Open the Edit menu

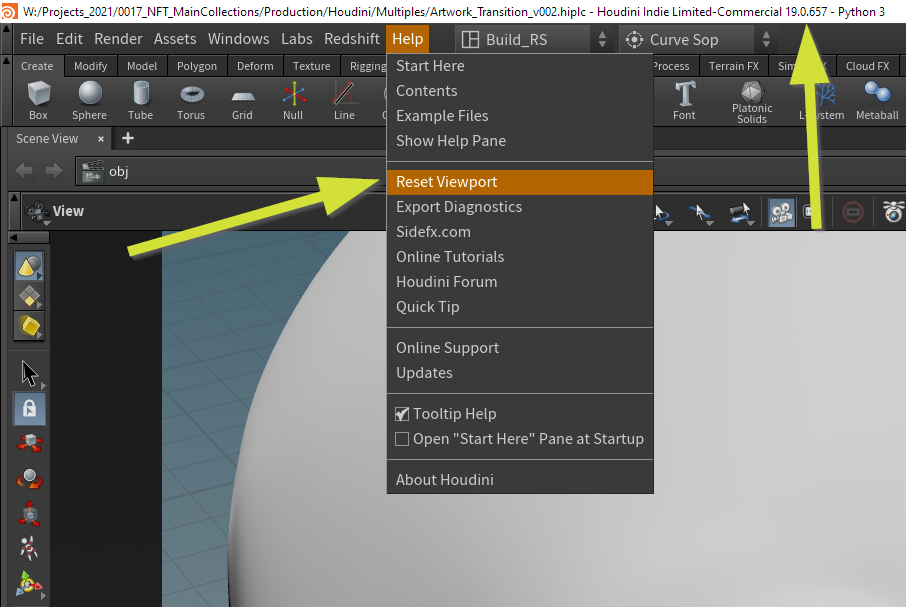pyautogui.click(x=69, y=39)
